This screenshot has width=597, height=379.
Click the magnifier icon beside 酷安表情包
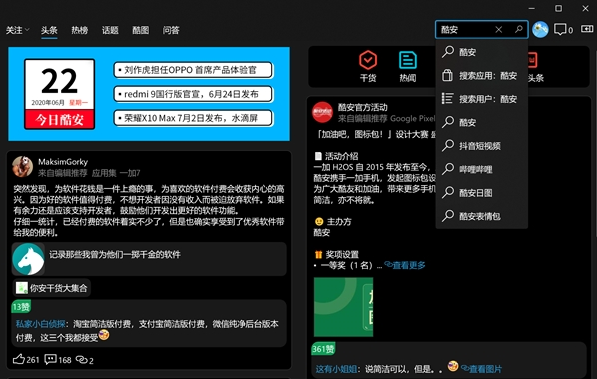(448, 216)
